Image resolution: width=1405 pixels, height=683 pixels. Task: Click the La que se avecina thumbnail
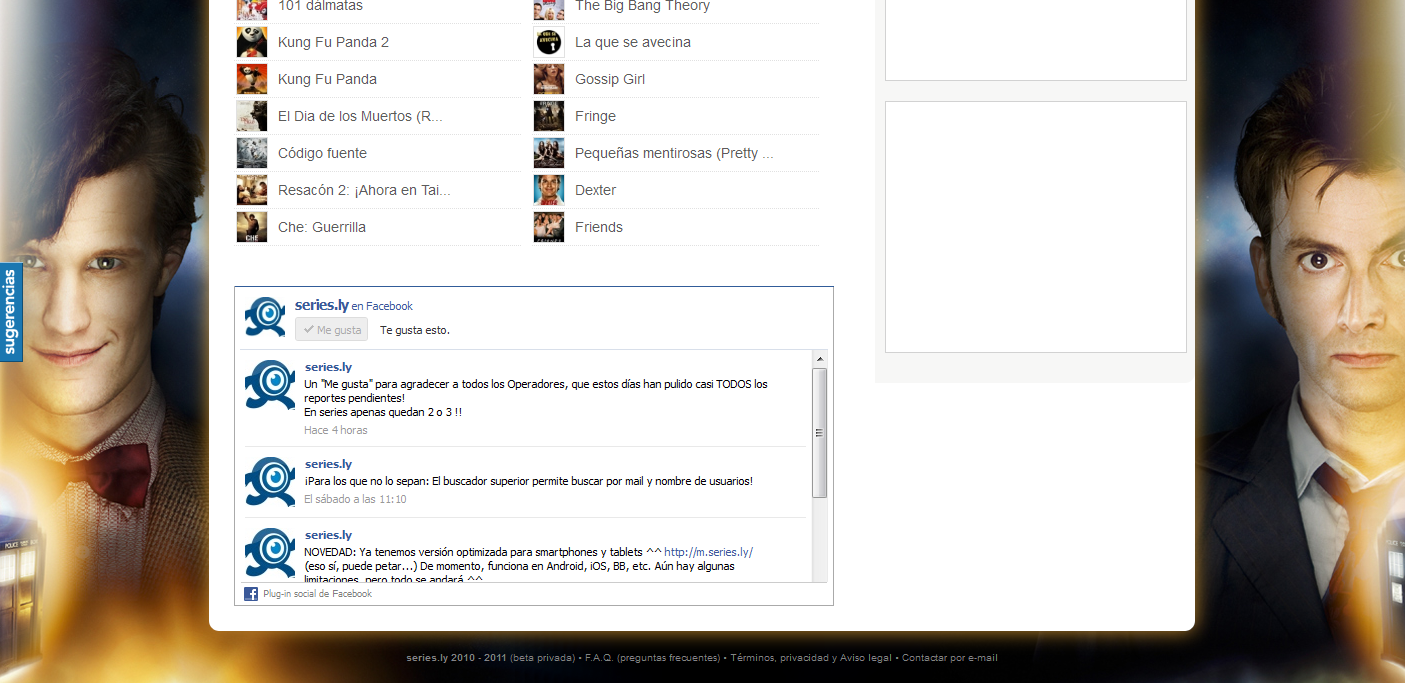pyautogui.click(x=549, y=42)
